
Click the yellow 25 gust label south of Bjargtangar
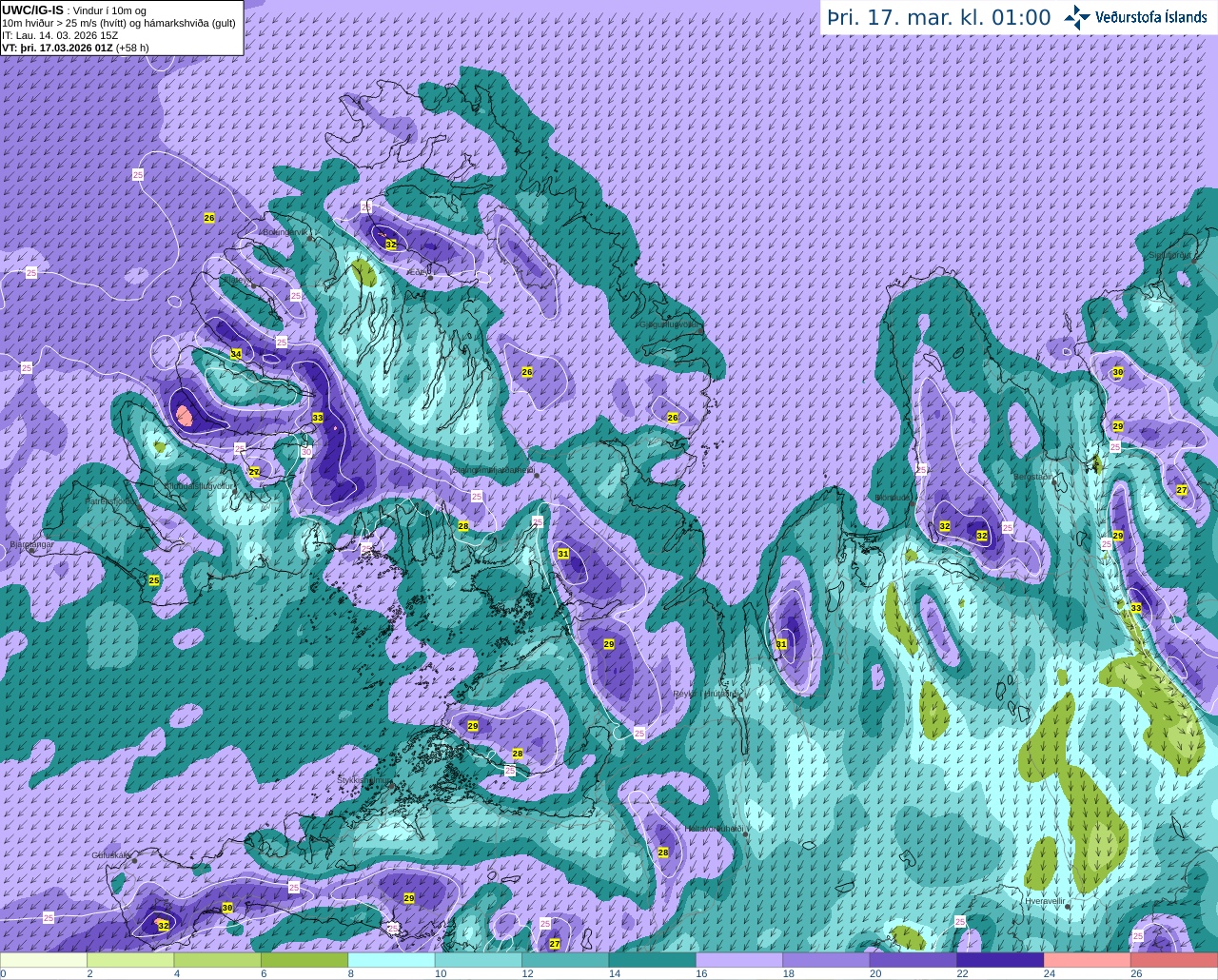154,580
